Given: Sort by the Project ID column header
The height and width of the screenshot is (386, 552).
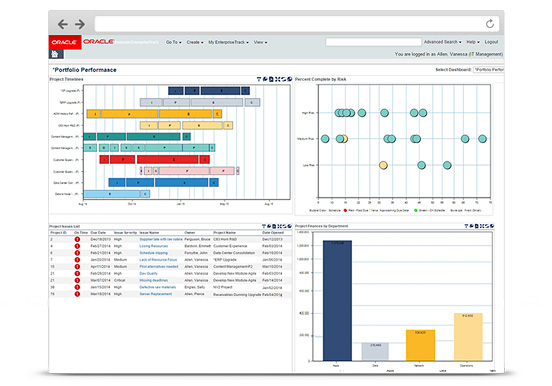Looking at the screenshot, I should pyautogui.click(x=58, y=233).
